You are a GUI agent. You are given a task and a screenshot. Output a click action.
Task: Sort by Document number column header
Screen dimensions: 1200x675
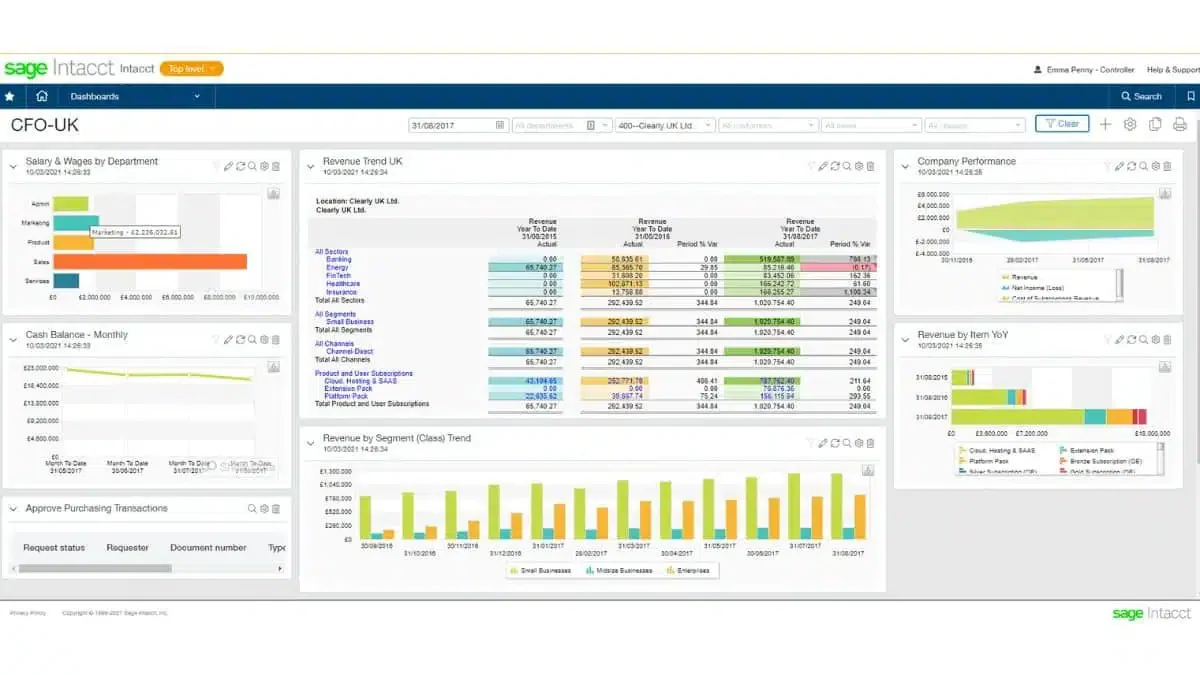point(208,548)
